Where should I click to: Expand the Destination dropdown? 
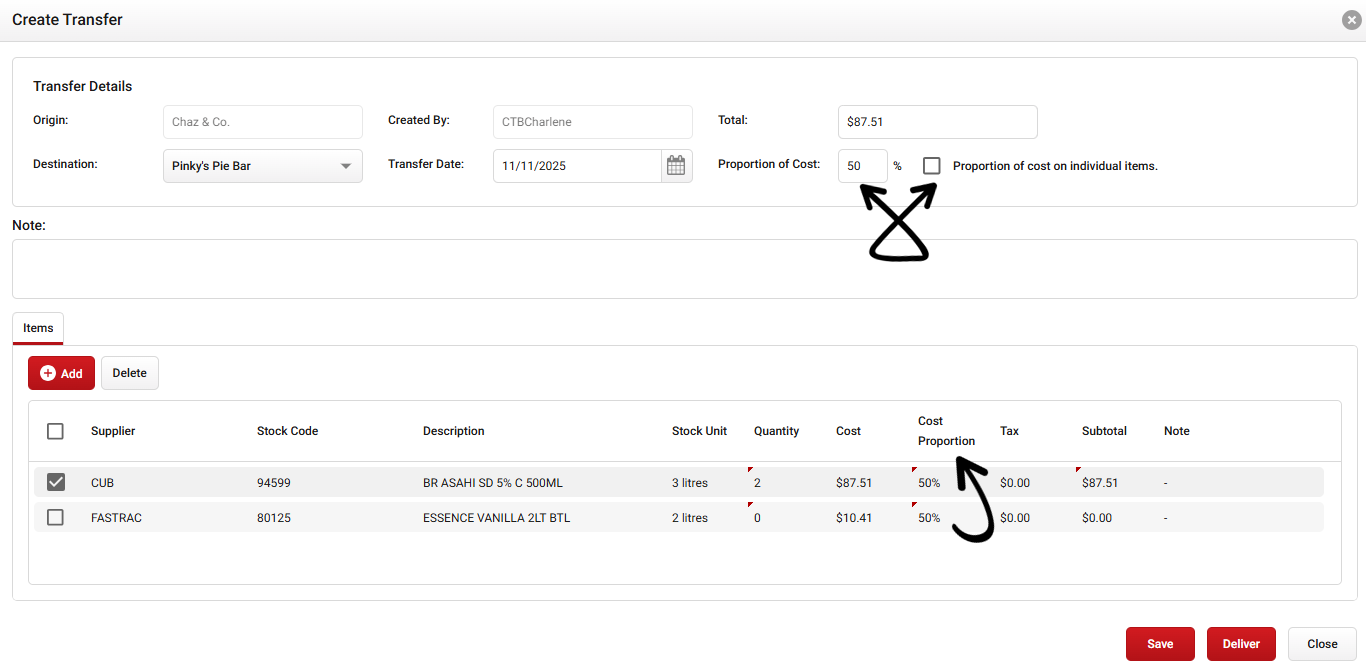(262, 166)
